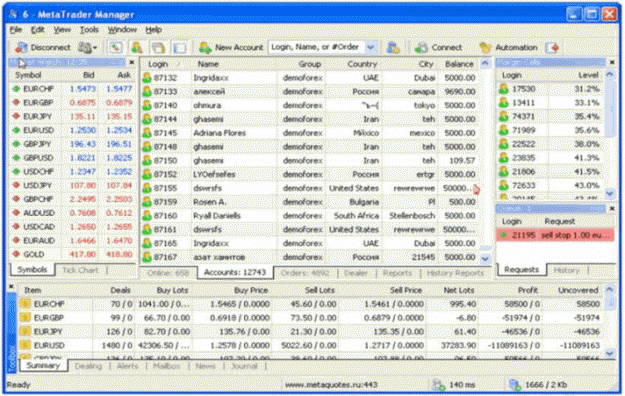This screenshot has width=625, height=396.
Task: Open the Dealing tab in Toolbox
Action: [x=88, y=366]
